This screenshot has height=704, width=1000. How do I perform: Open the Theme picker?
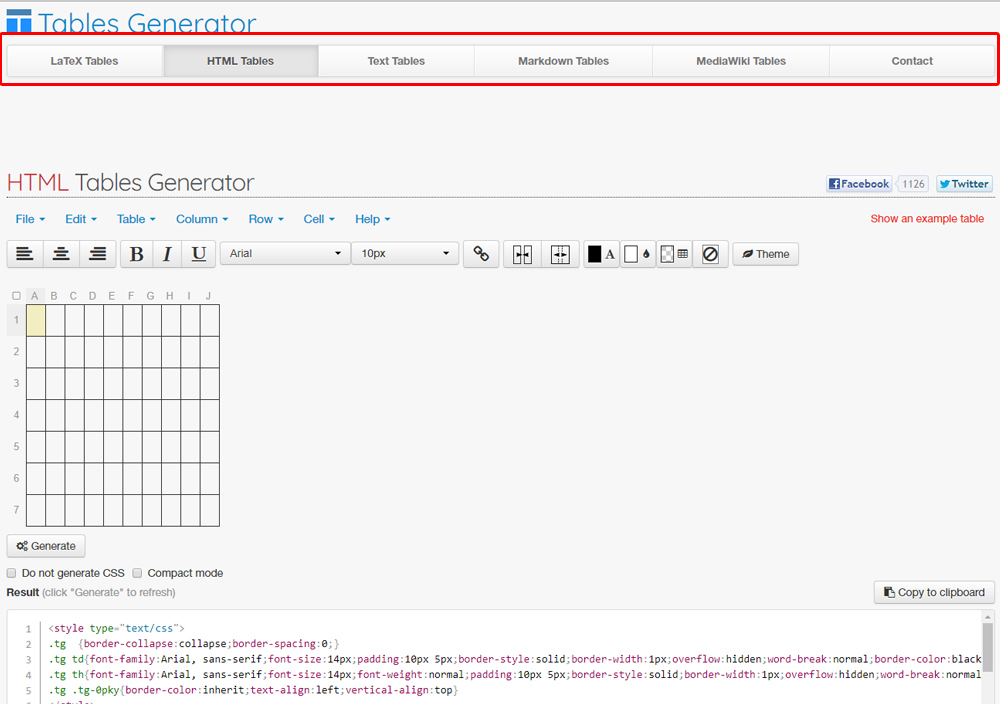765,254
